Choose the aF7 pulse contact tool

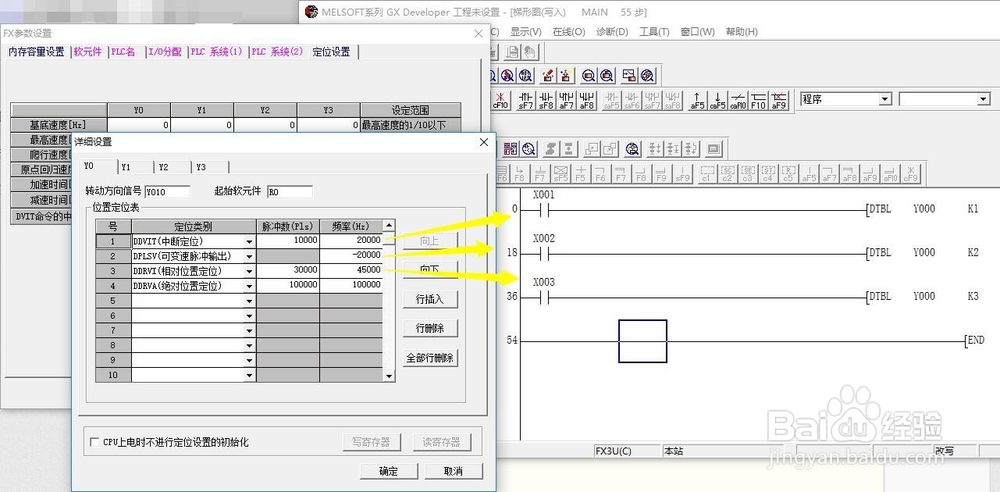click(x=566, y=100)
